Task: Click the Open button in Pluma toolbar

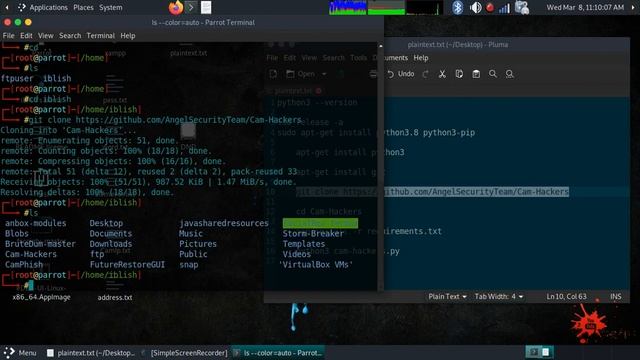Action: (301, 74)
